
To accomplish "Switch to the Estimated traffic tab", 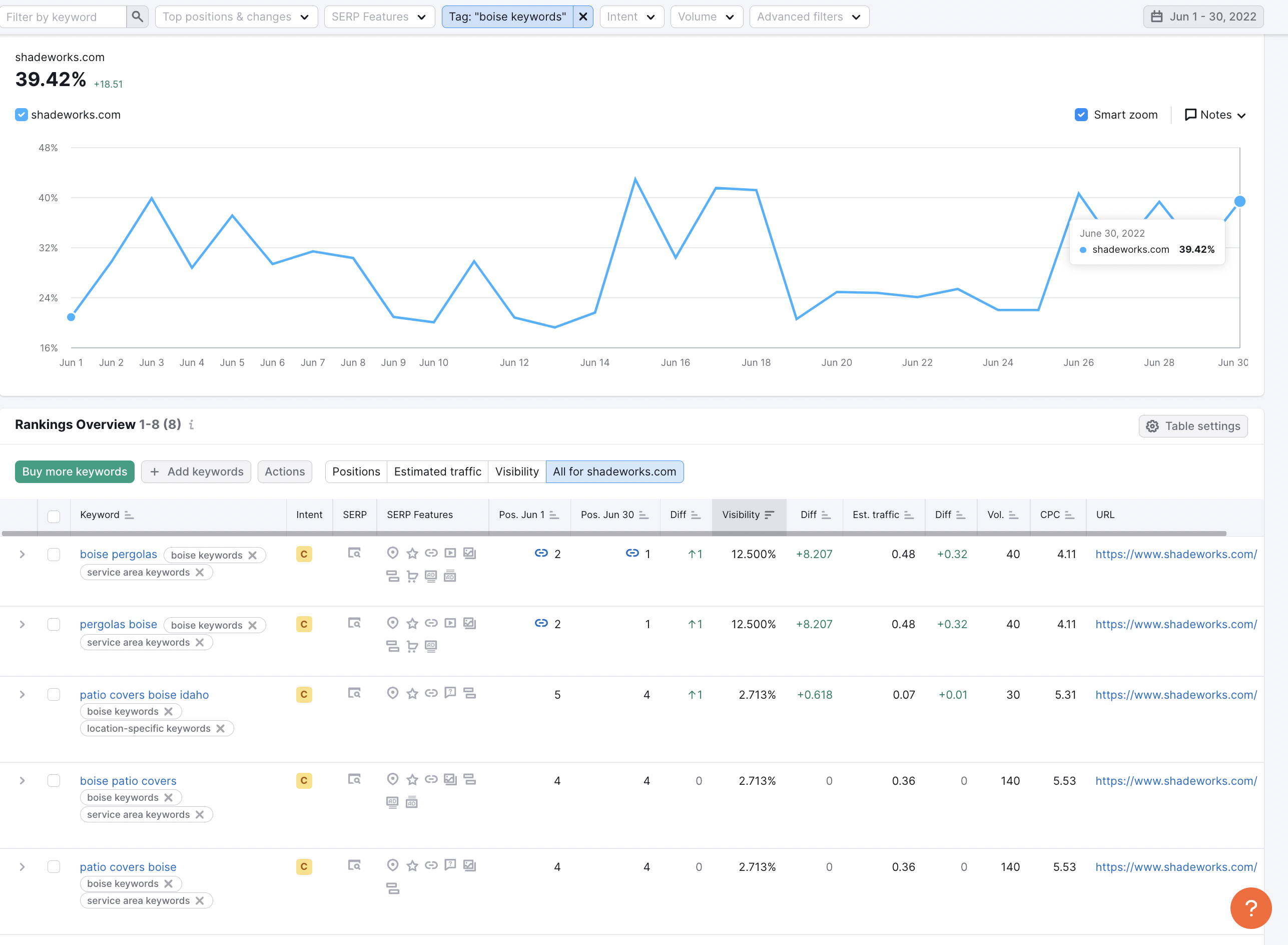I will pos(437,471).
